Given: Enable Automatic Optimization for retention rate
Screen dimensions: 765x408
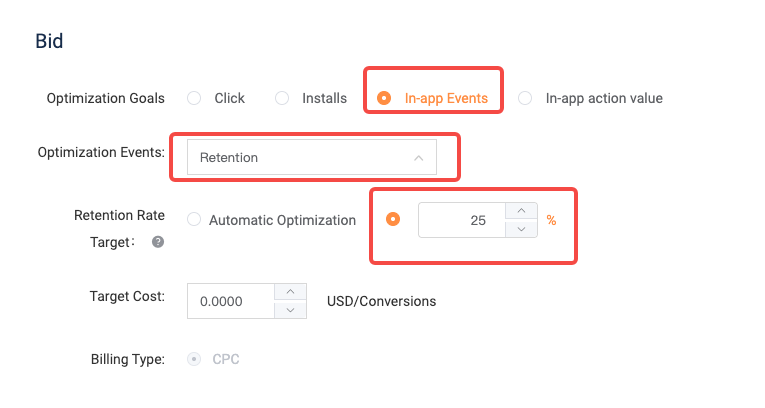Looking at the screenshot, I should point(194,220).
